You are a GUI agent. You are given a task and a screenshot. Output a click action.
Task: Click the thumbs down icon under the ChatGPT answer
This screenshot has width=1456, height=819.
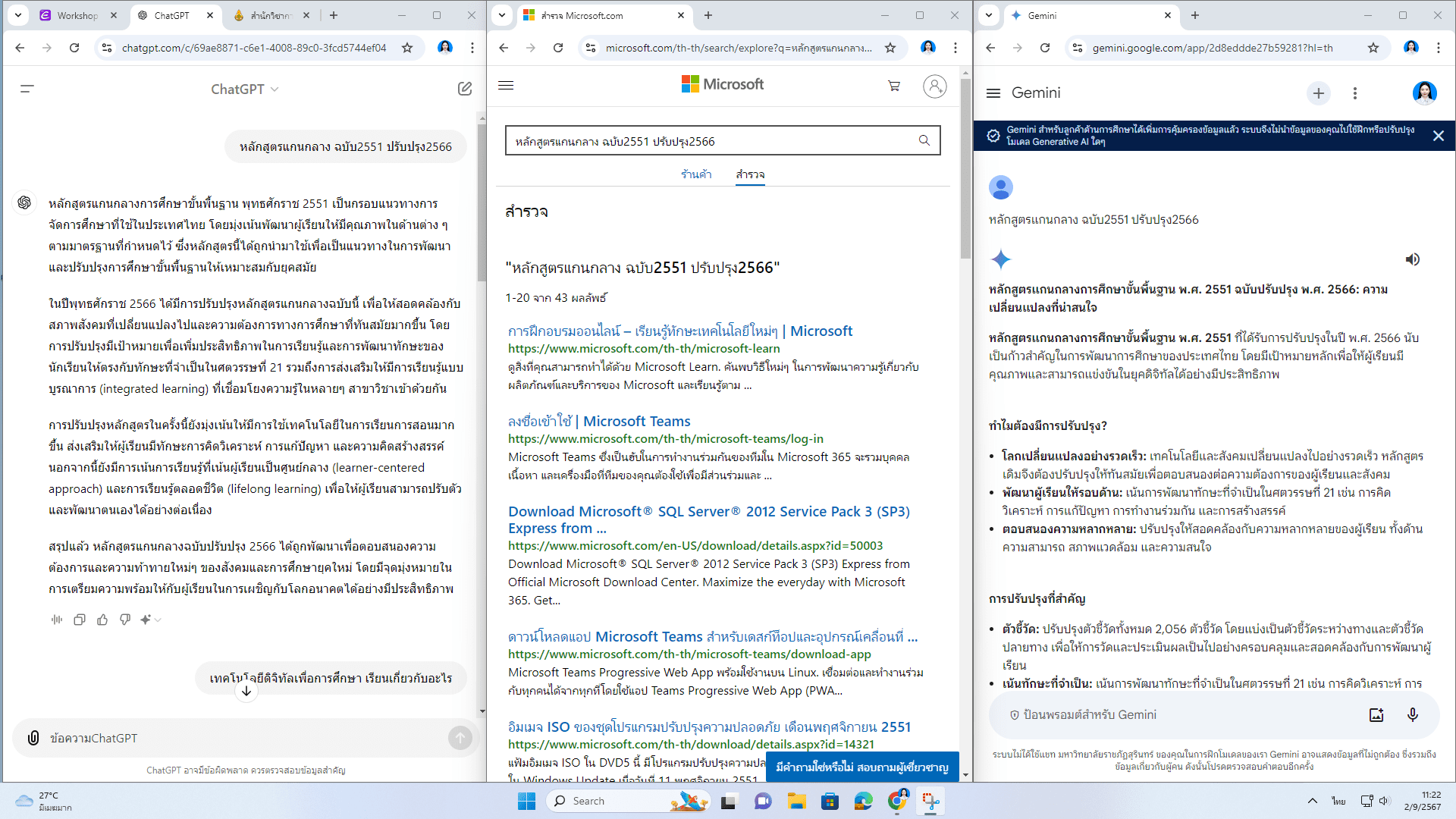tap(125, 620)
